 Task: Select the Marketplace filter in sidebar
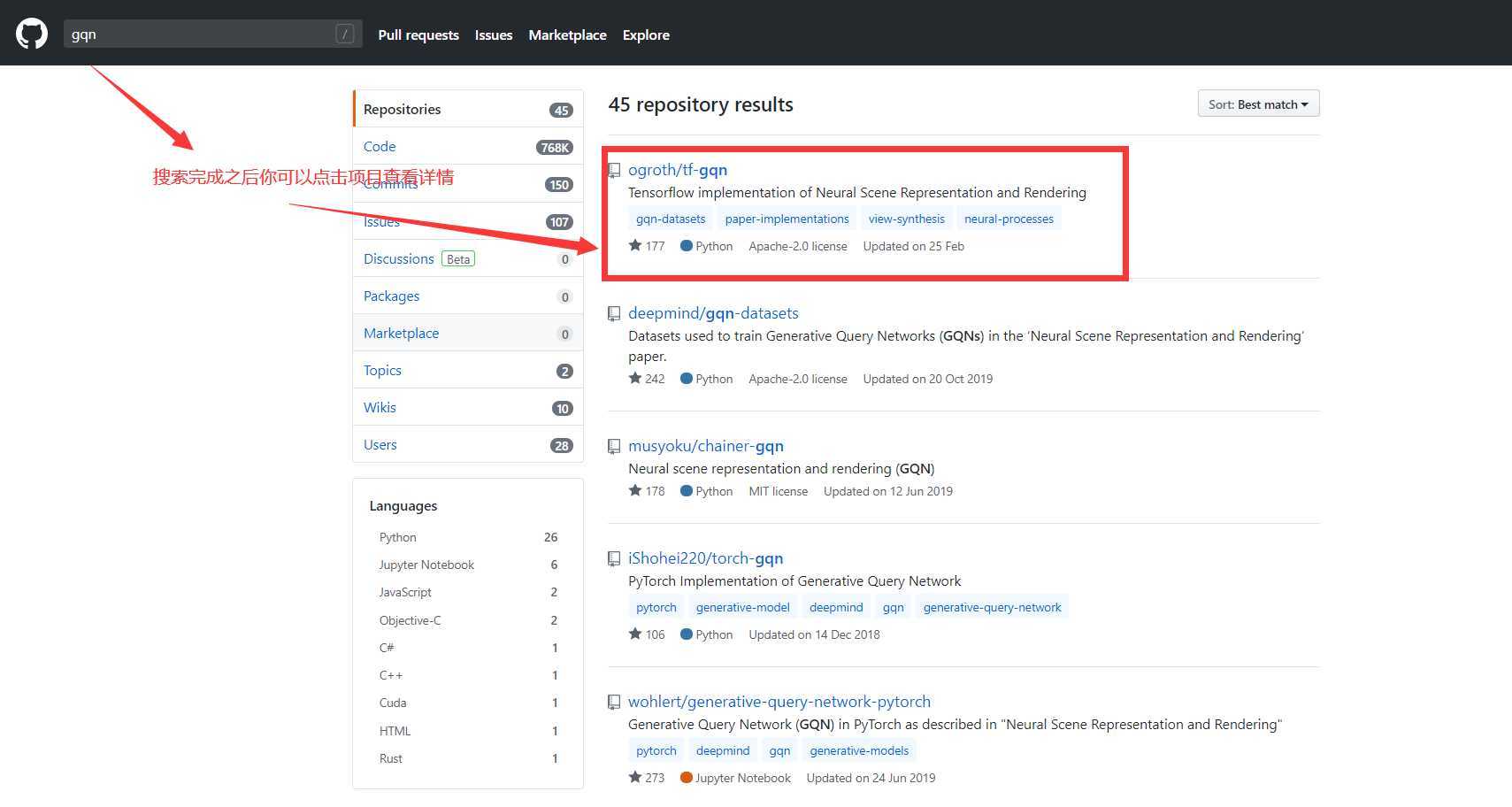[468, 333]
